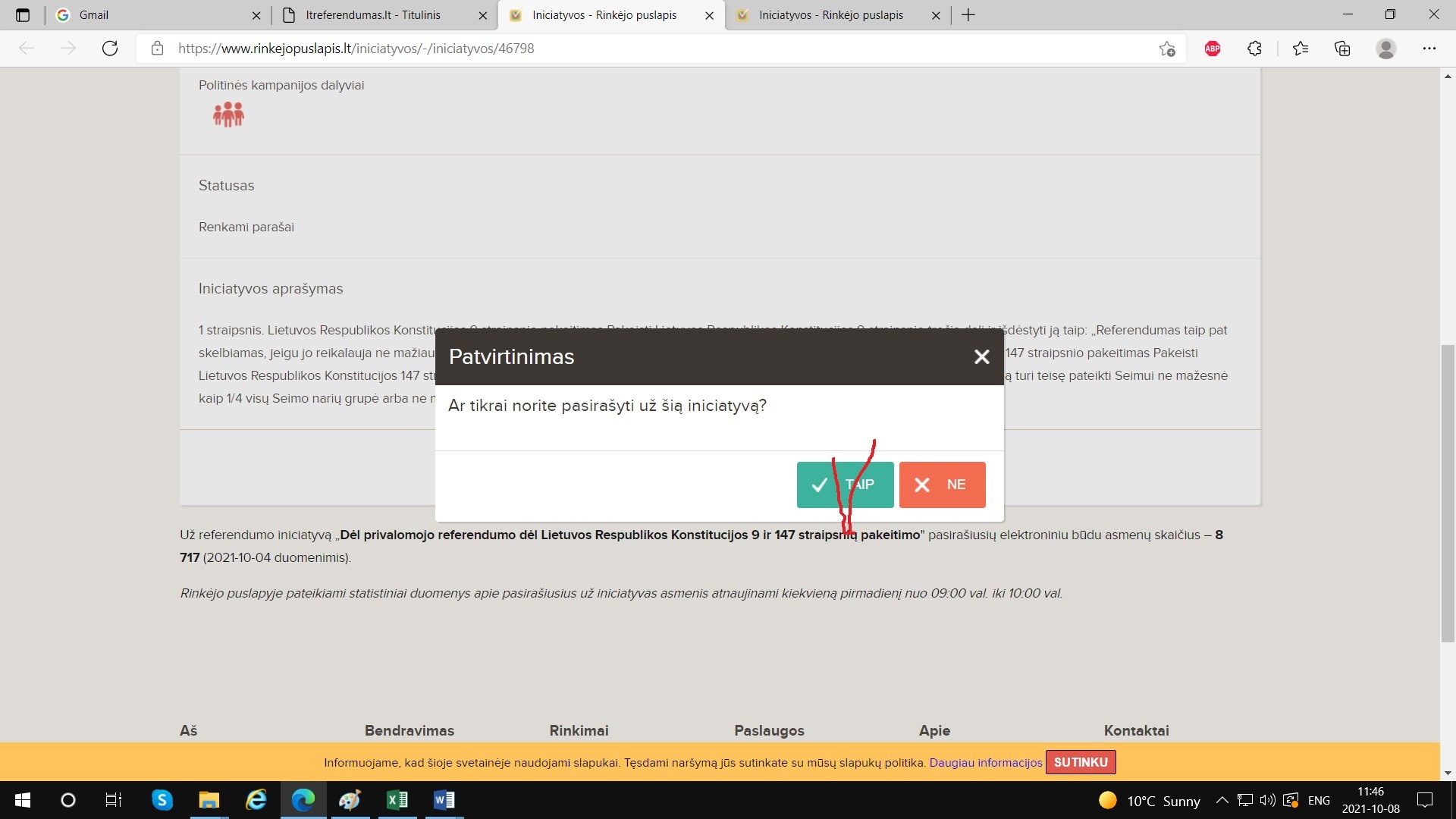Open the Favorites star-list icon
Screen dimensions: 1456x819
[1301, 49]
